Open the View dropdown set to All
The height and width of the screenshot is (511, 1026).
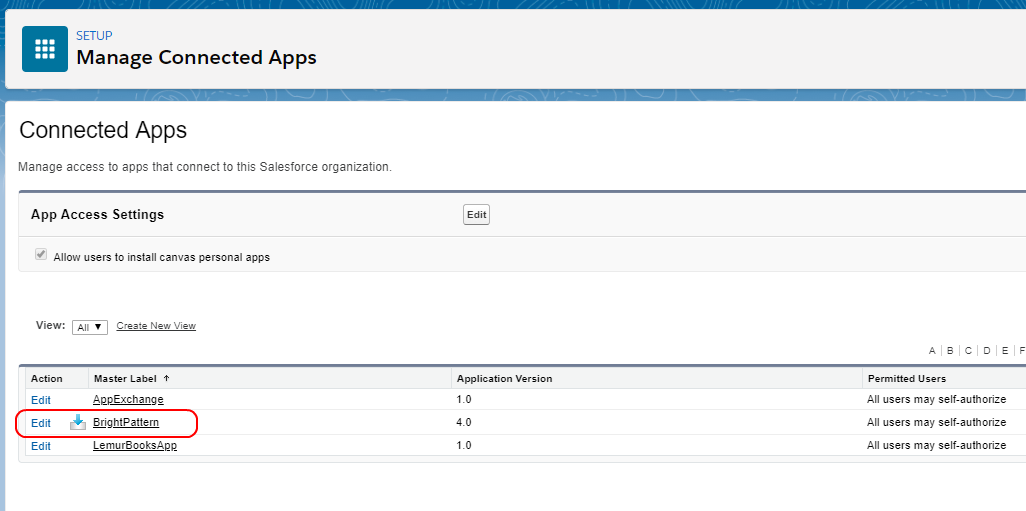[90, 327]
